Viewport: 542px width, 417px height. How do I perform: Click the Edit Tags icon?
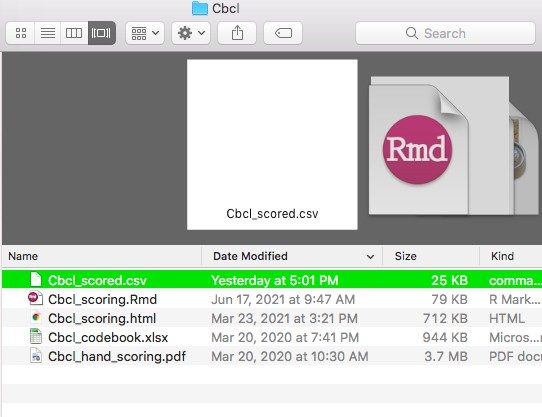point(283,33)
